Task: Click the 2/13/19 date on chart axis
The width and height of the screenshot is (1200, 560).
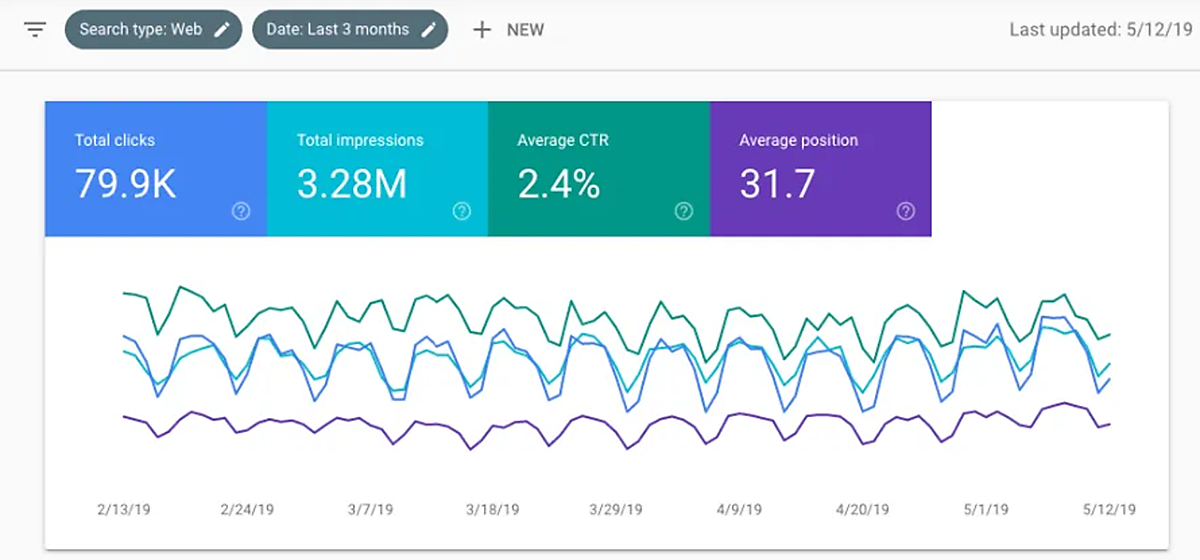Action: point(123,510)
